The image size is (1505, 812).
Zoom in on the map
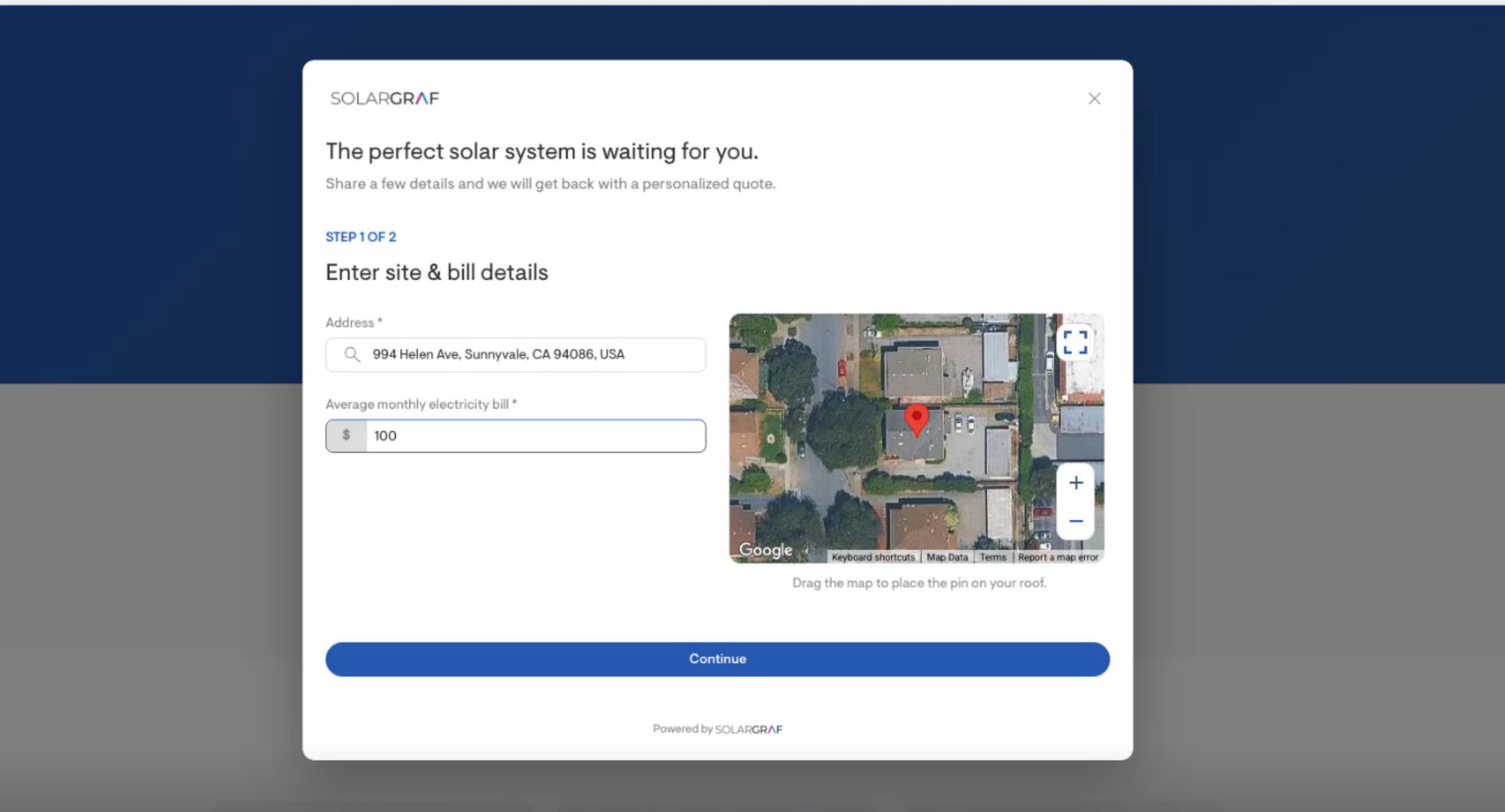pos(1075,482)
